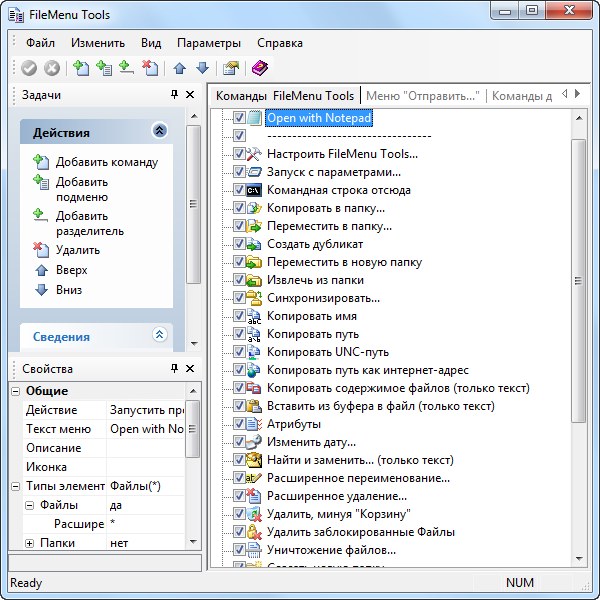Open help via the purple book icon
Viewport: 600px width, 600px height.
[260, 68]
